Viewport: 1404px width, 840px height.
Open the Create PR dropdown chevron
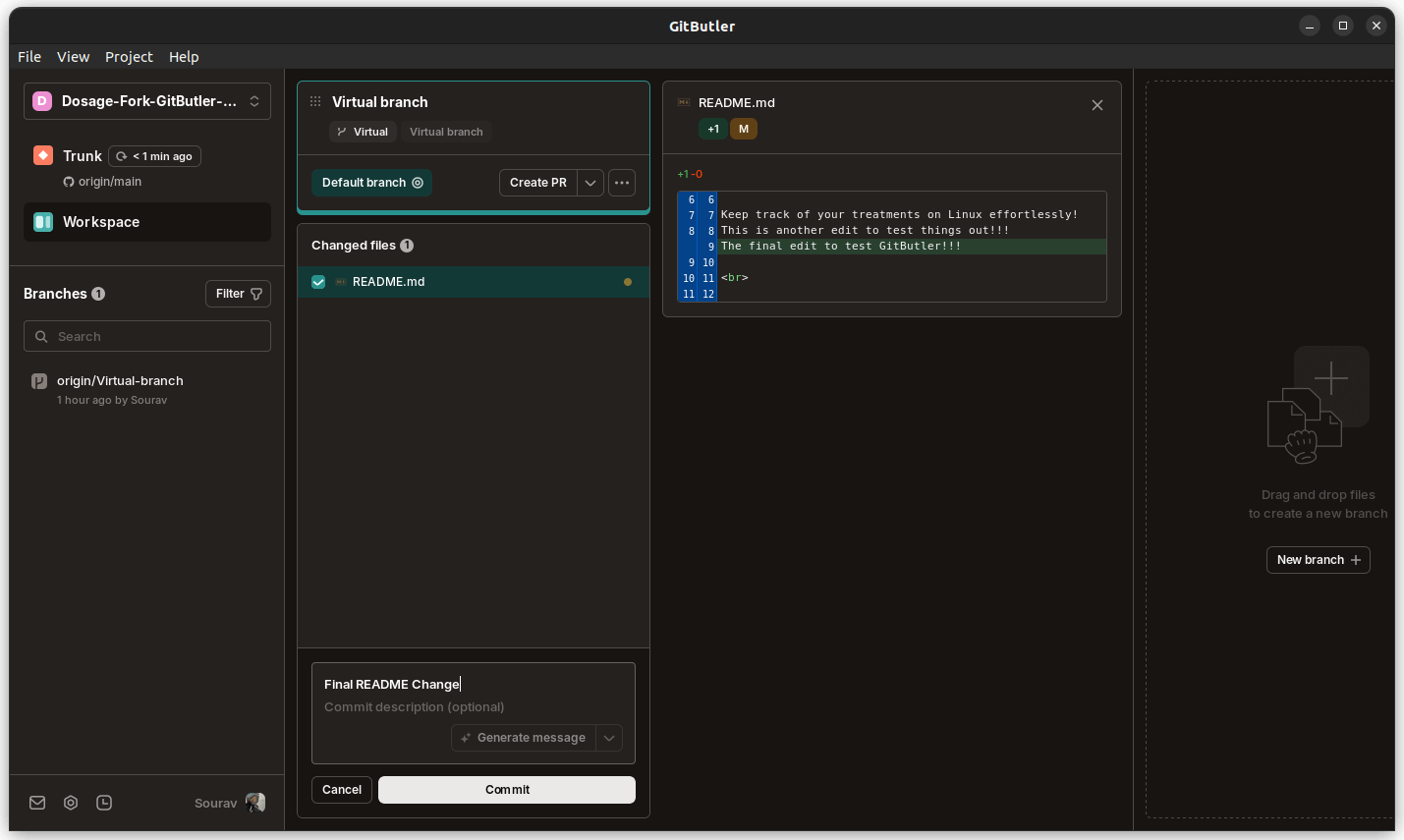coord(590,182)
